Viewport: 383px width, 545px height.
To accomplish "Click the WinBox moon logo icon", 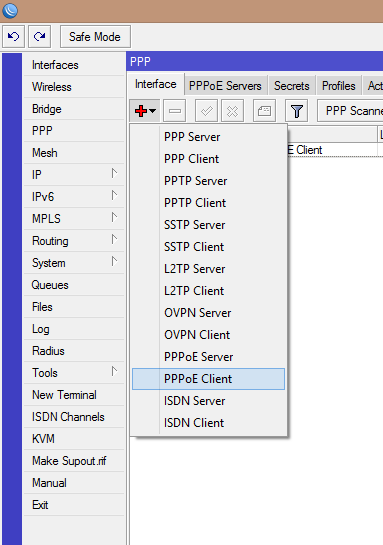I will pos(10,10).
